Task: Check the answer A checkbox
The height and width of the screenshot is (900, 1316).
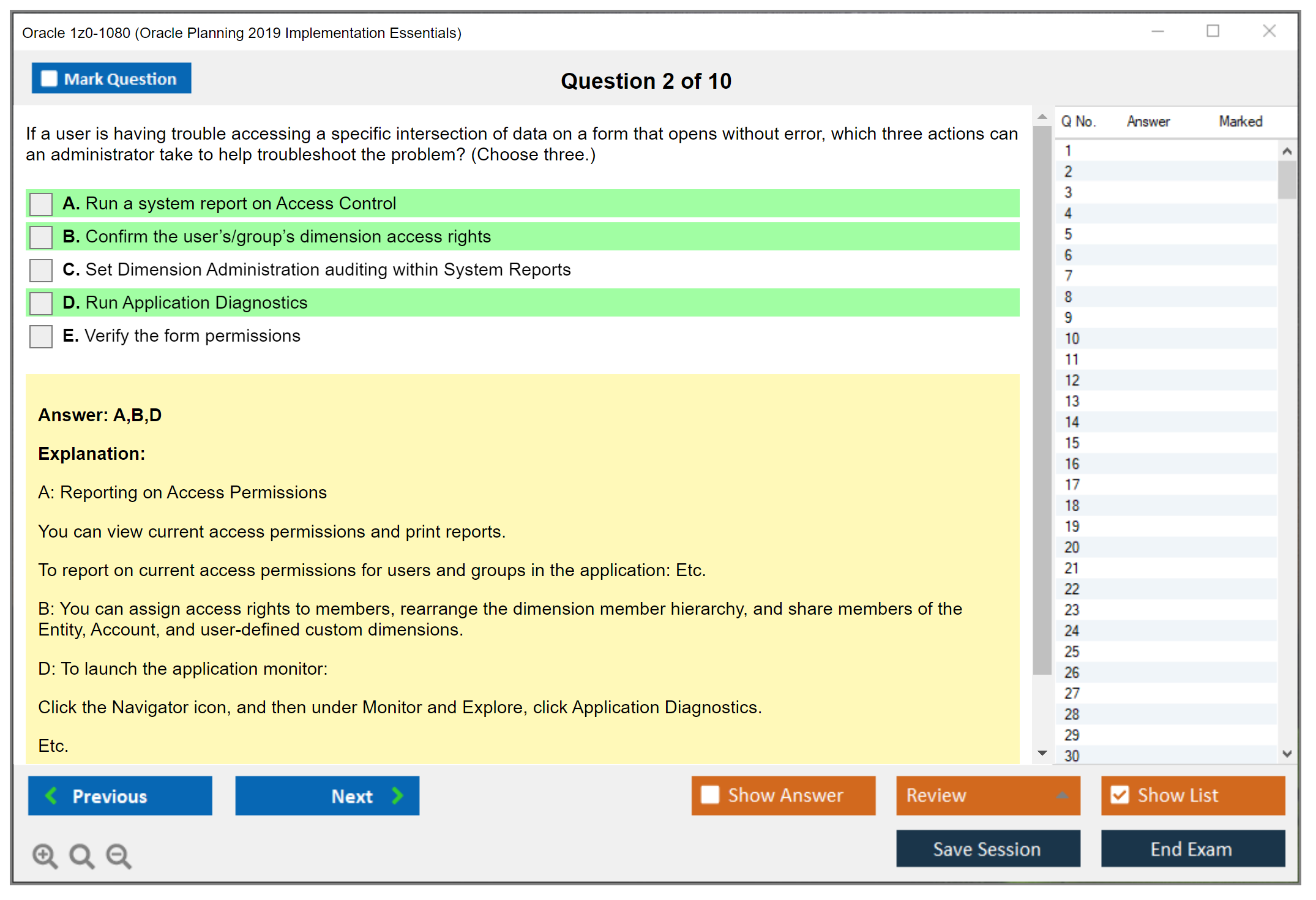Action: click(x=40, y=204)
